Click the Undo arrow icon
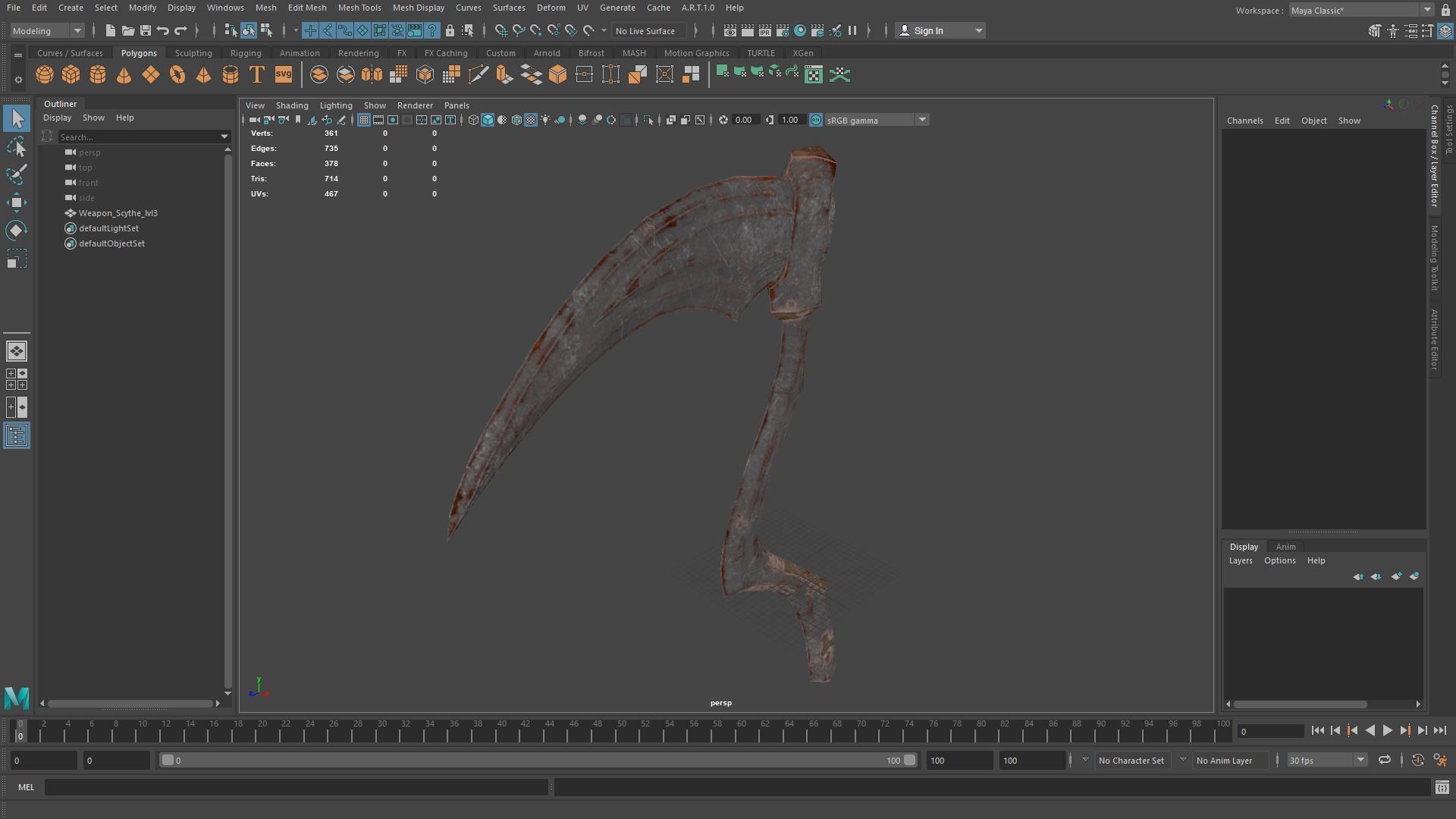Screen dimensions: 1456x819 [163, 30]
